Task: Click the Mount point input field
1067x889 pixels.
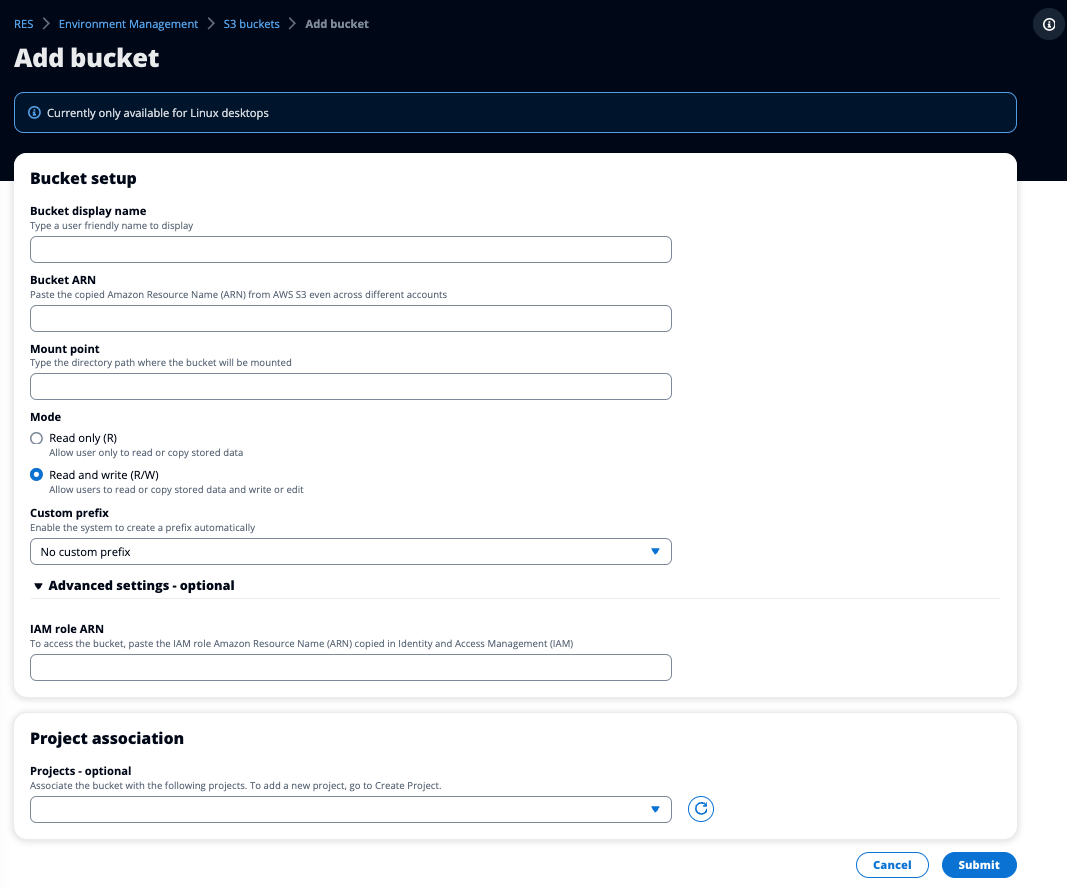Action: (350, 386)
